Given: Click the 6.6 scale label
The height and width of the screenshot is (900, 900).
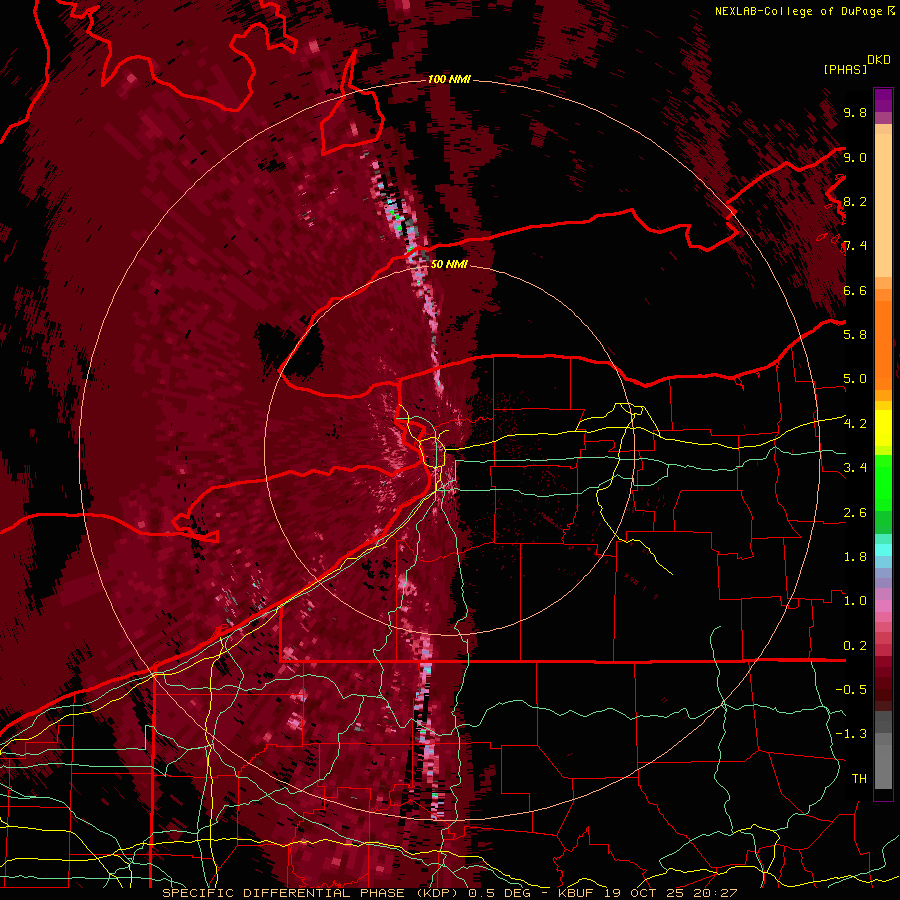Looking at the screenshot, I should (855, 290).
